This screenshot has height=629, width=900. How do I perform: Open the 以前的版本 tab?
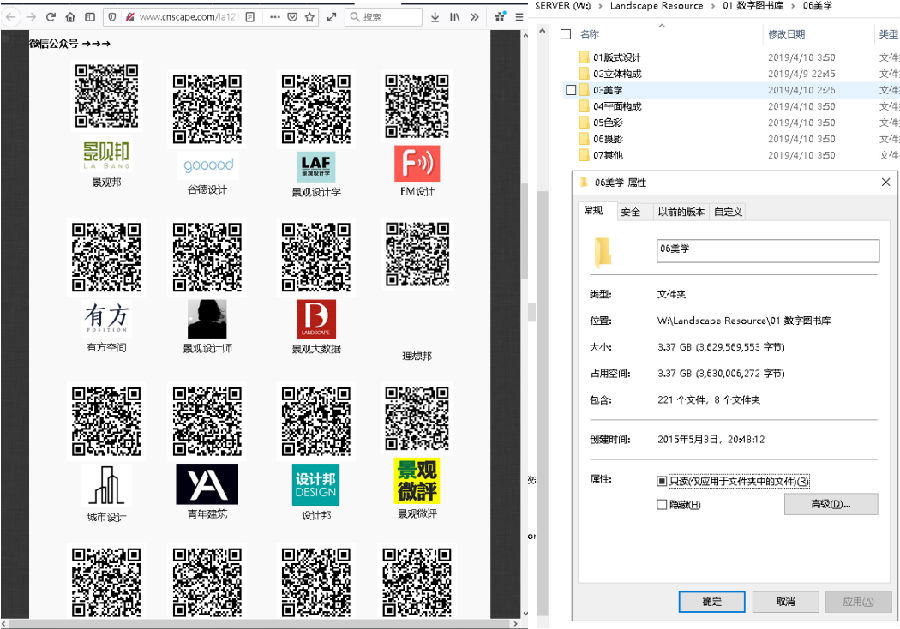click(680, 211)
